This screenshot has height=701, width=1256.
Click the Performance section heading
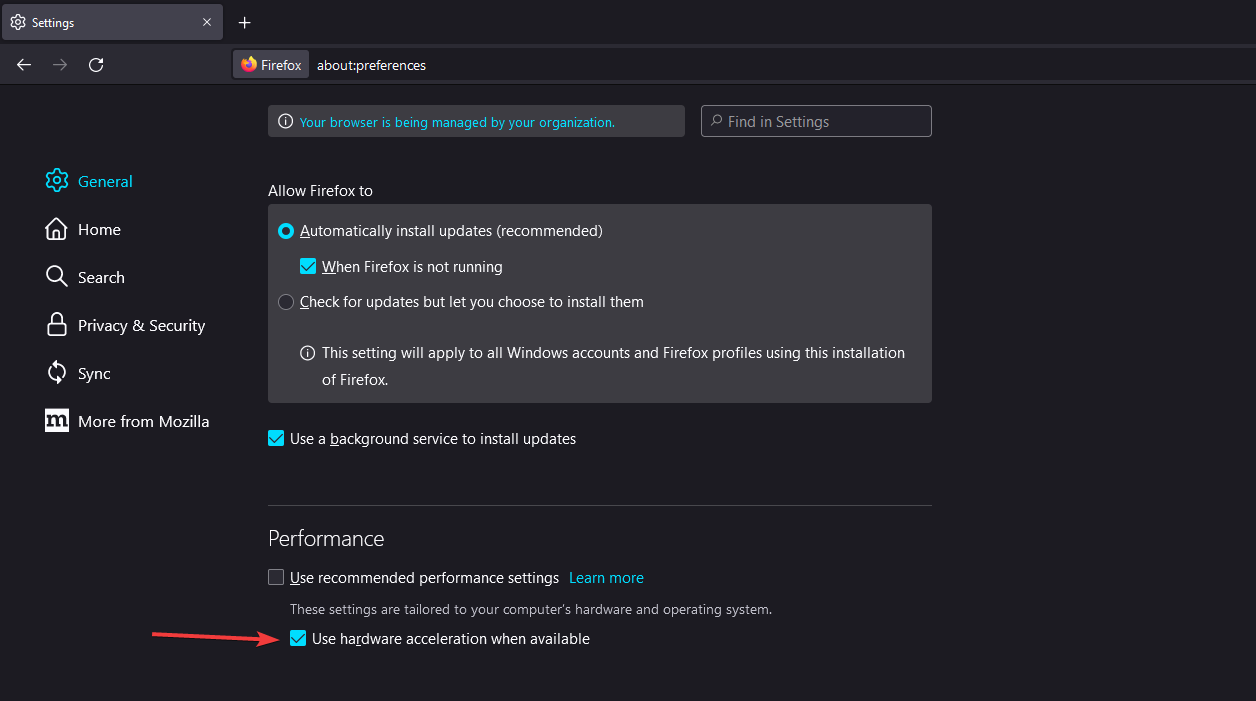click(x=326, y=538)
